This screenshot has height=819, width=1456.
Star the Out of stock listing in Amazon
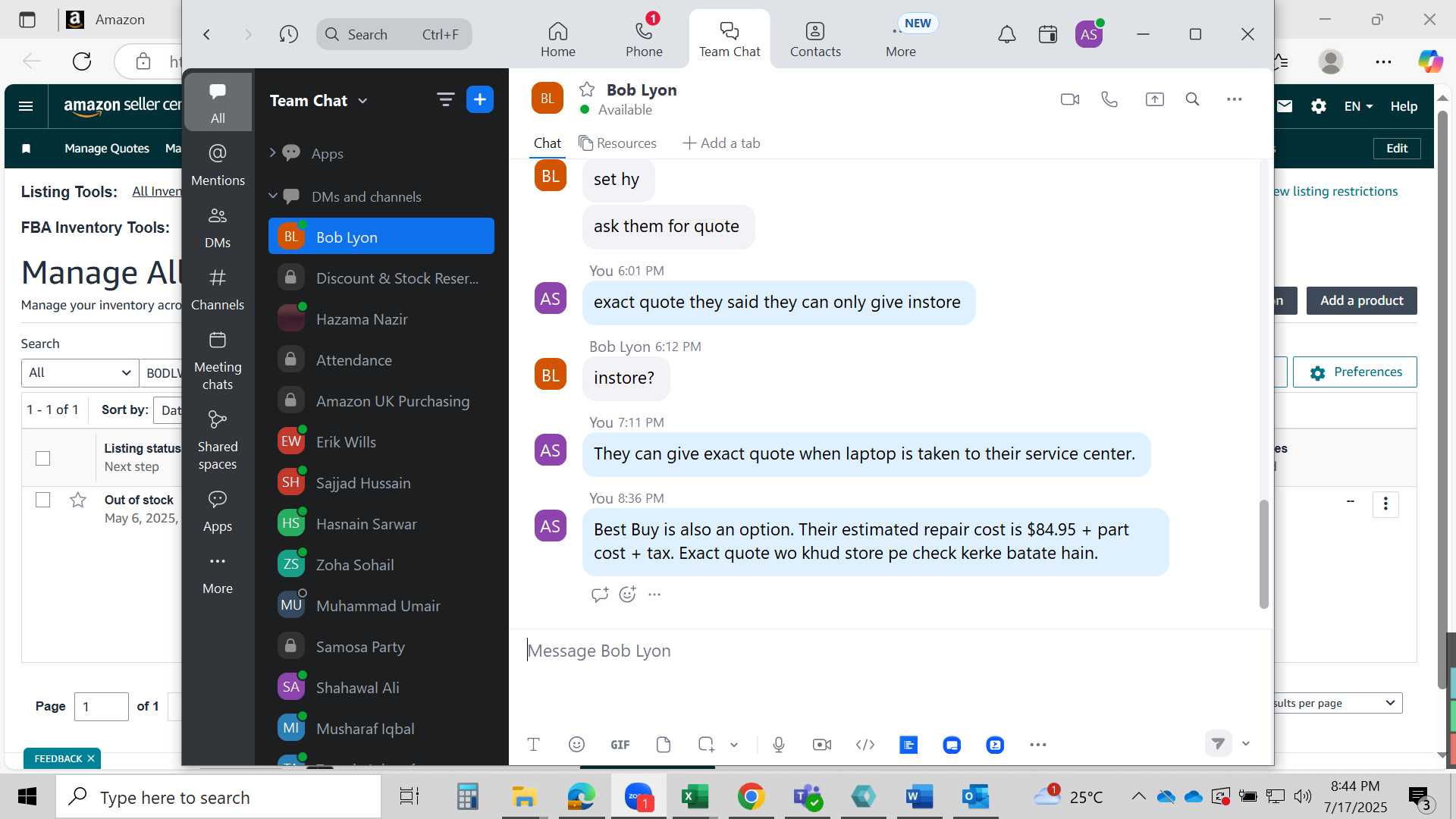point(77,500)
